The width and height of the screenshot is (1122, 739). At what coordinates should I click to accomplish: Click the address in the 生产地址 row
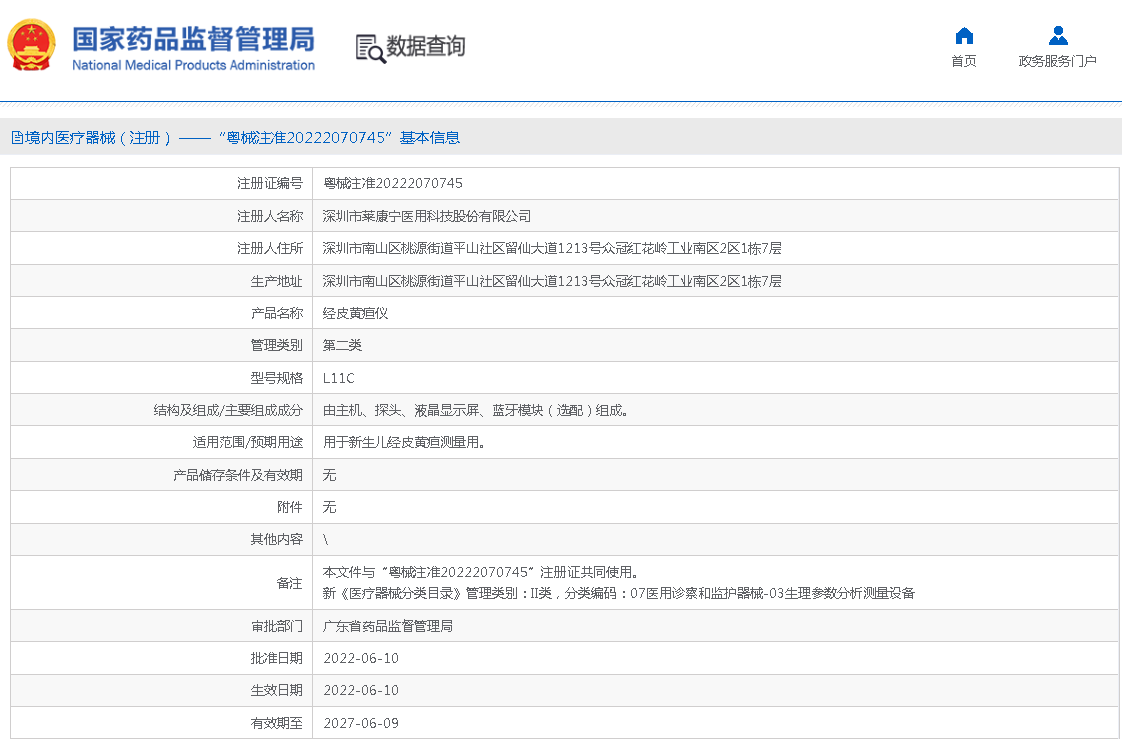(x=552, y=281)
